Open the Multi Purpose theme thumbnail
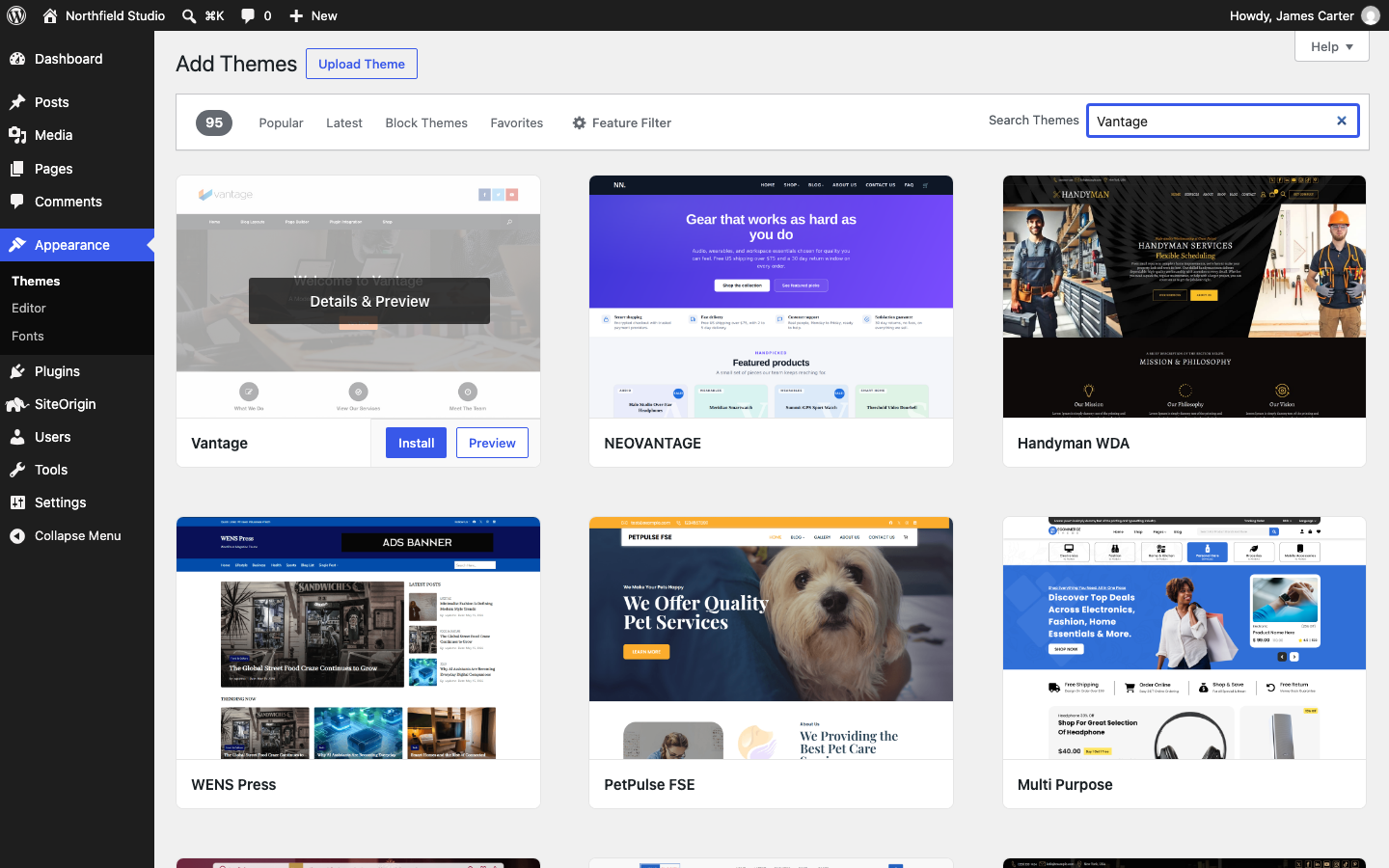Screen dimensions: 1389x868 tap(1185, 638)
